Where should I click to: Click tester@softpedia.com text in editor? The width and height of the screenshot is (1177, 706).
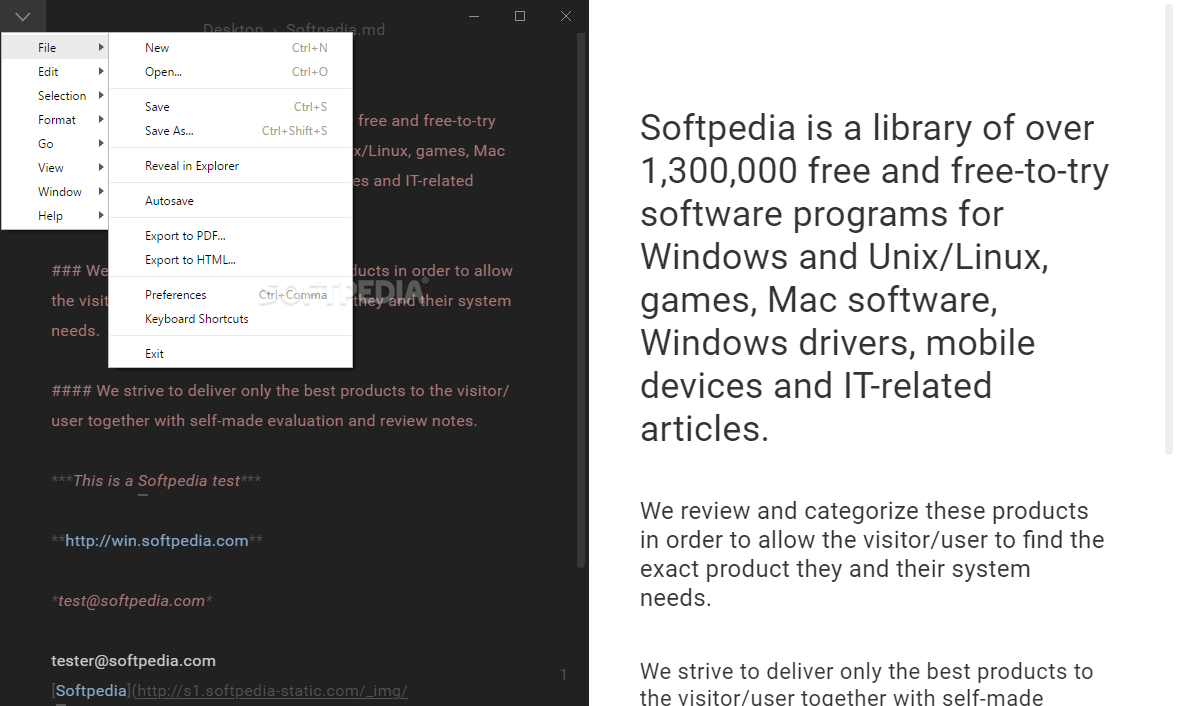tap(133, 661)
